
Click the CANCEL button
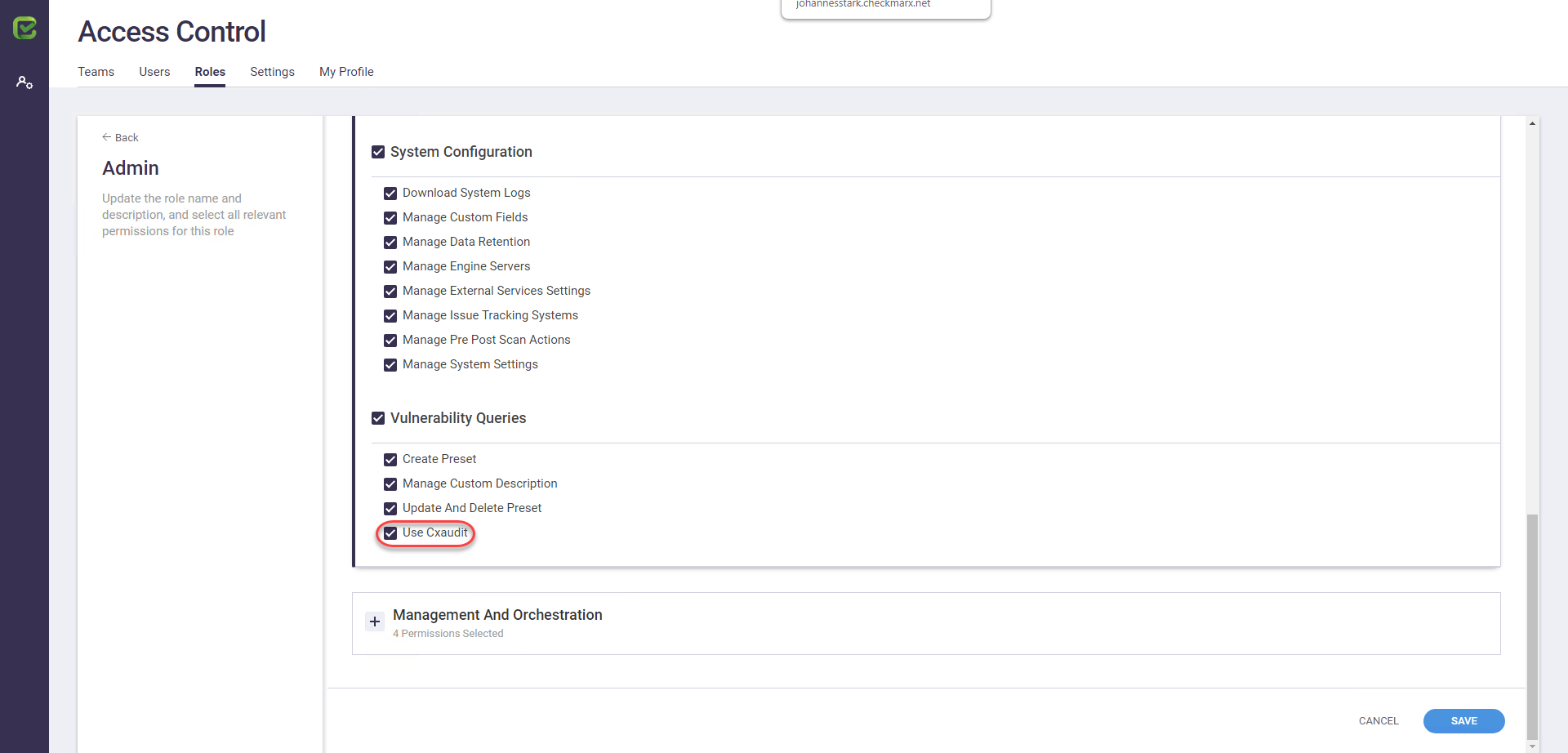[x=1379, y=721]
